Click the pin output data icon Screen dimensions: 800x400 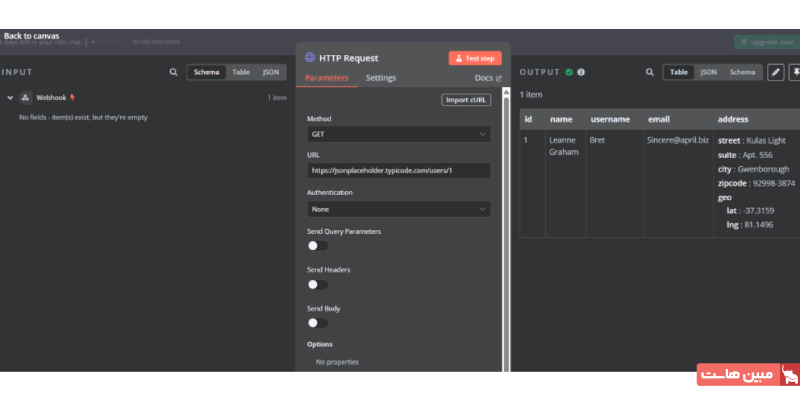point(795,72)
